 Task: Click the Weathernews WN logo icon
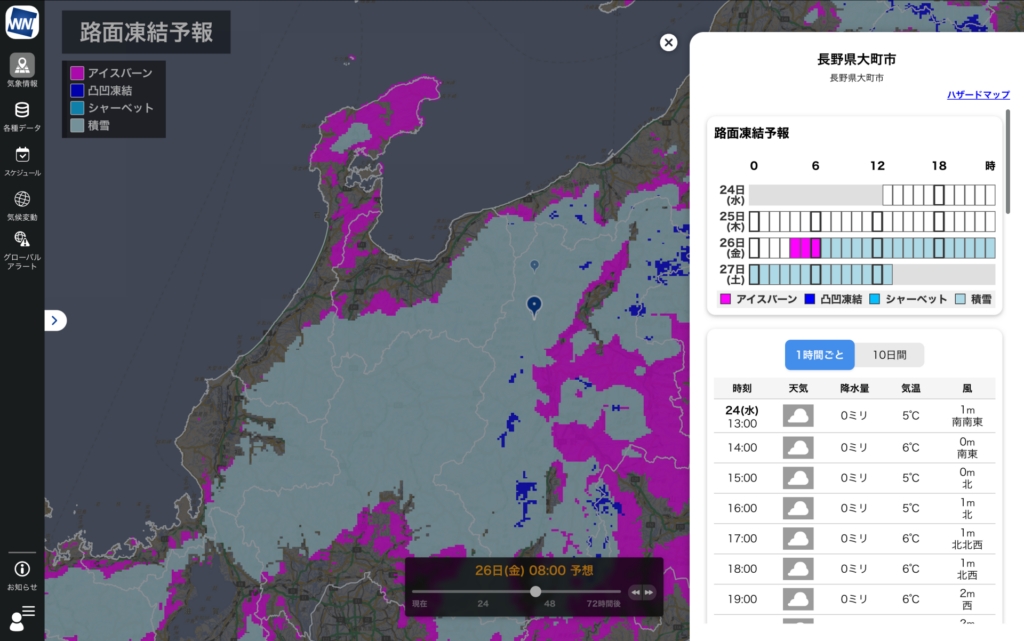(22, 22)
